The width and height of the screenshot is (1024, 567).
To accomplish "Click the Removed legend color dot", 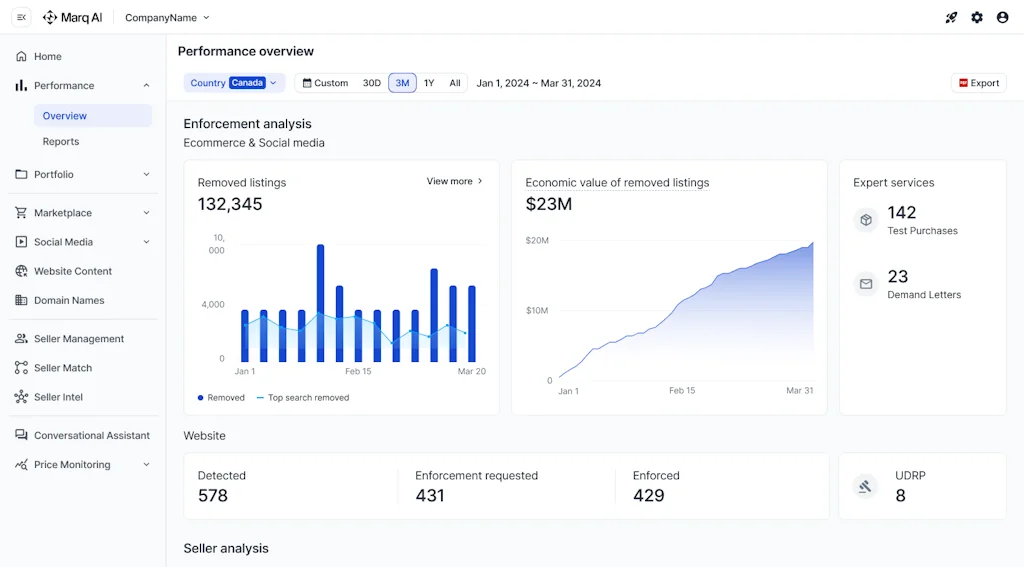I will (x=201, y=398).
